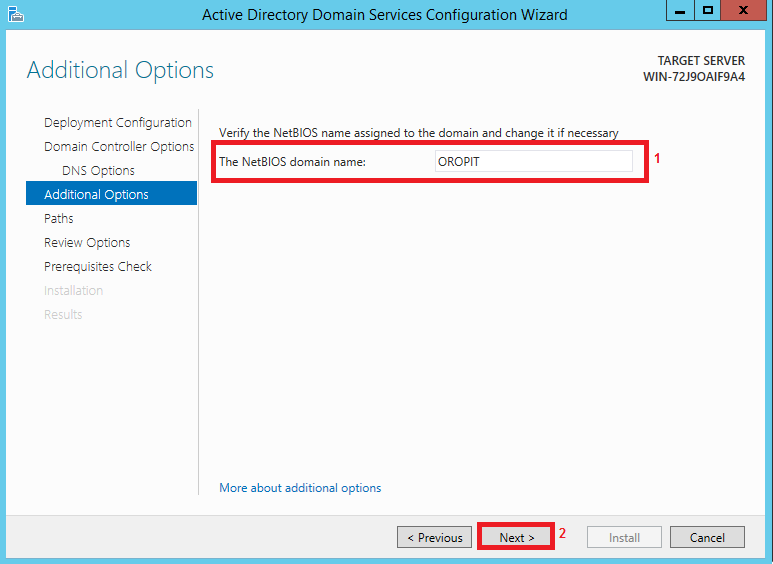Proceed with the Next button
This screenshot has height=564, width=773.
click(x=516, y=537)
